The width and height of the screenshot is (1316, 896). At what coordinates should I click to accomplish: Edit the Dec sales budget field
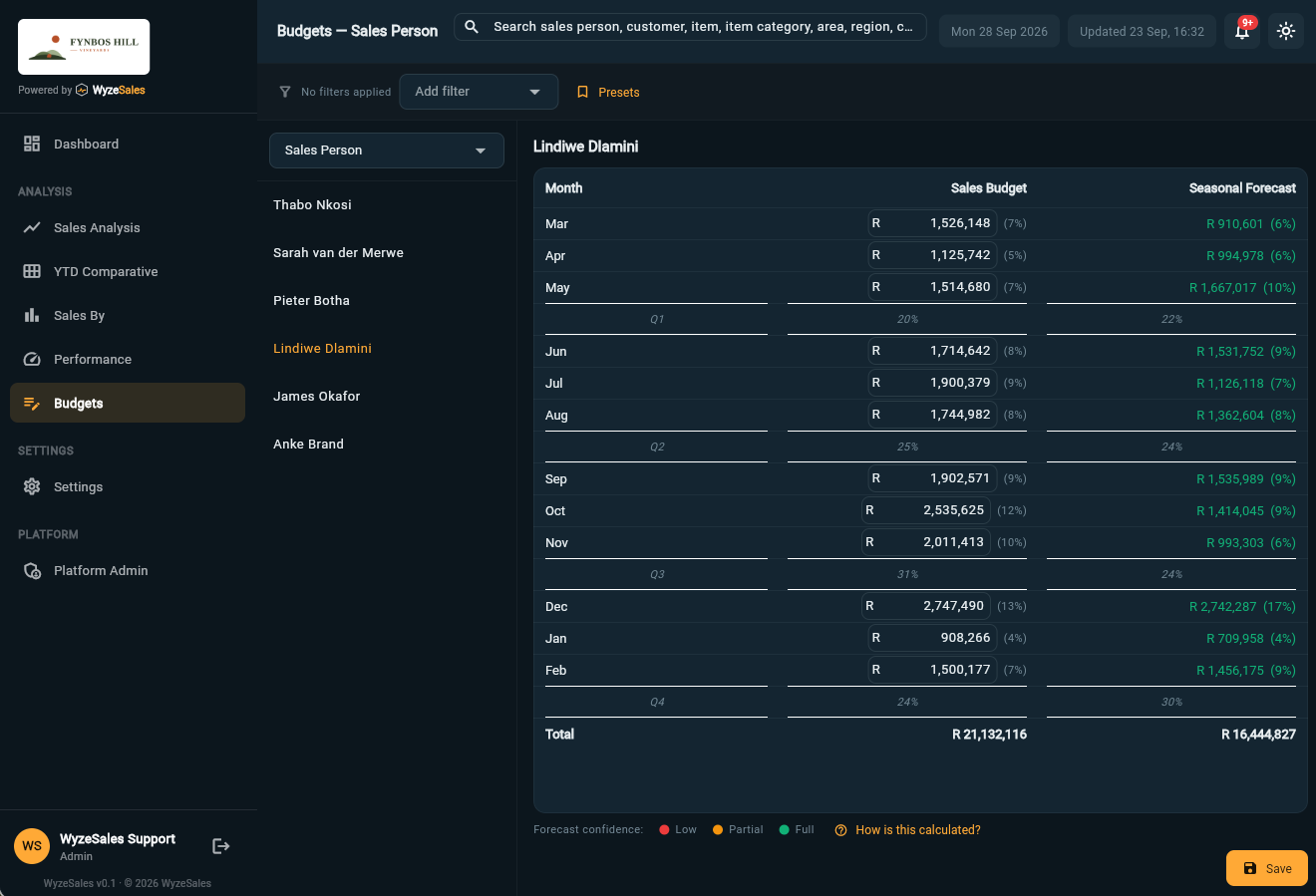(926, 606)
